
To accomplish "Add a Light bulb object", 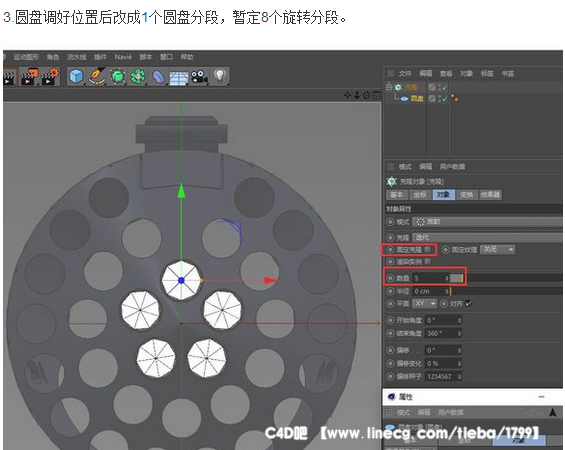I will click(x=220, y=76).
